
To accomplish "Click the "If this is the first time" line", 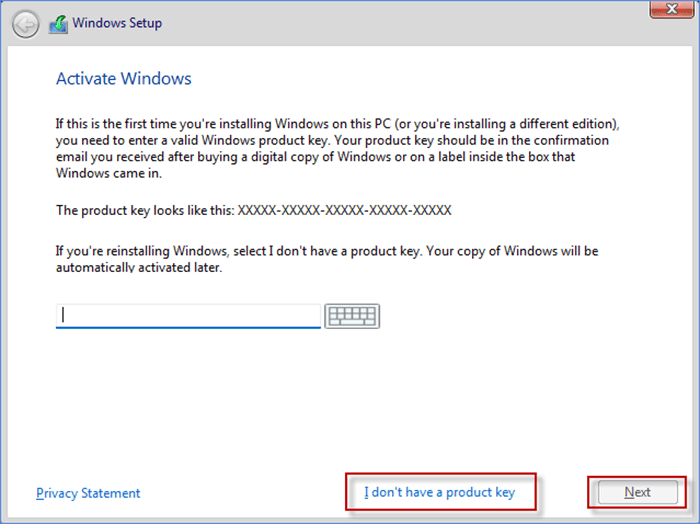I will pos(337,124).
